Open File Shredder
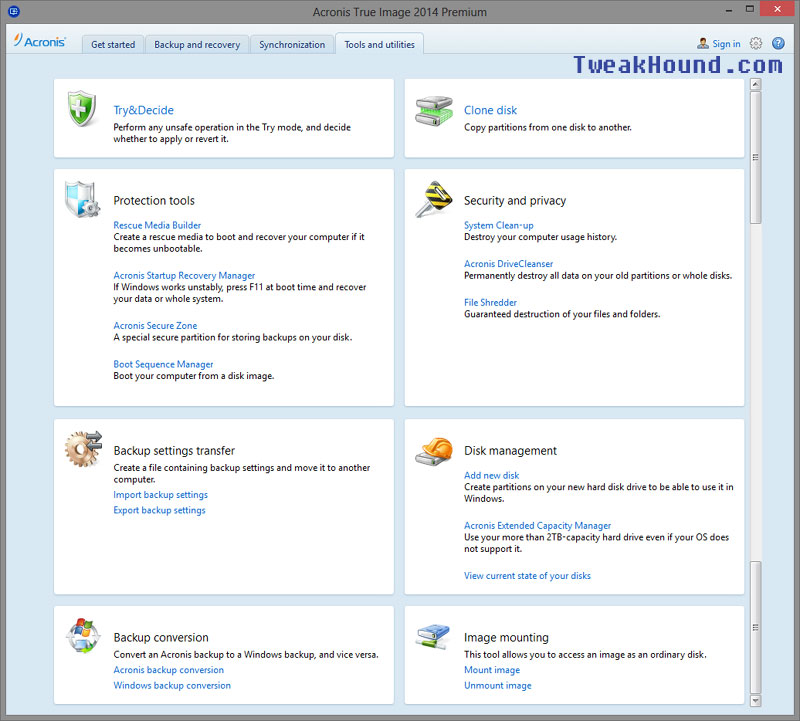 pyautogui.click(x=490, y=303)
